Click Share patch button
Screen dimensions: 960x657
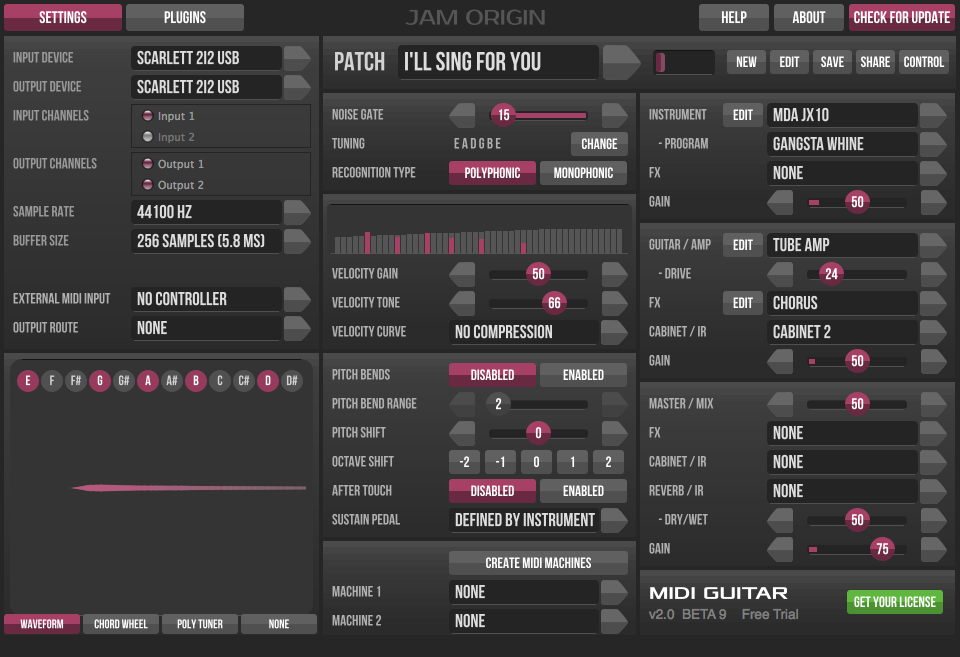point(875,62)
